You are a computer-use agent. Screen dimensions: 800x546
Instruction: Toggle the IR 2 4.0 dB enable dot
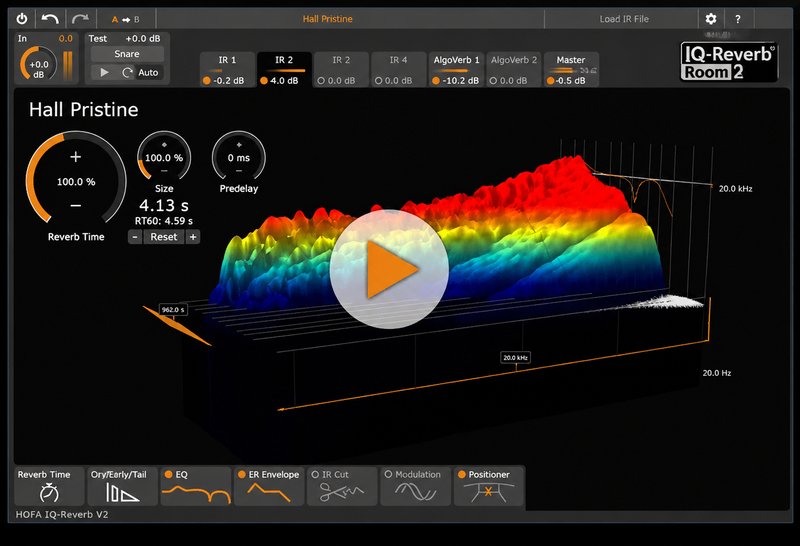pos(264,81)
